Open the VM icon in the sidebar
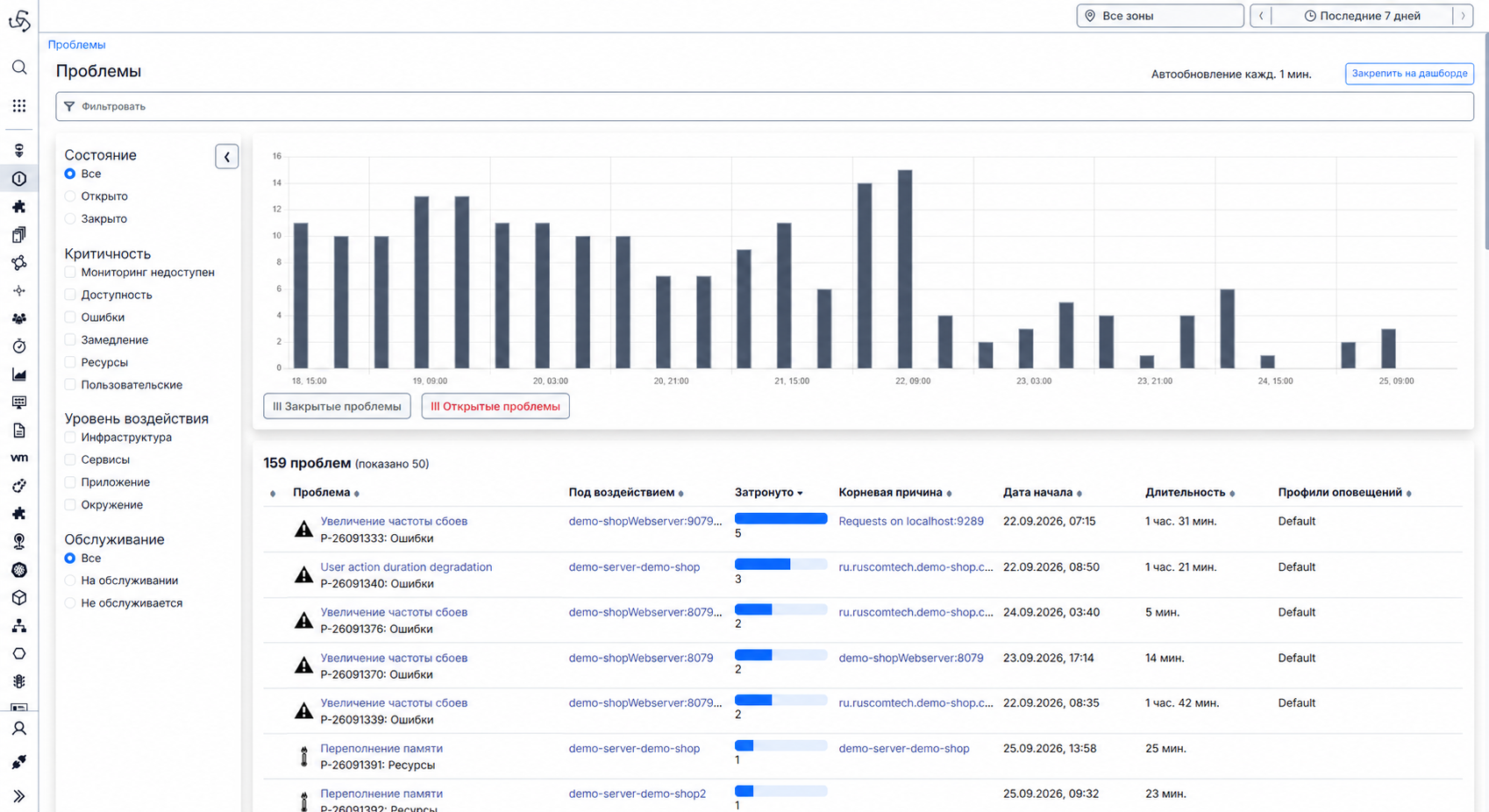 click(x=19, y=458)
